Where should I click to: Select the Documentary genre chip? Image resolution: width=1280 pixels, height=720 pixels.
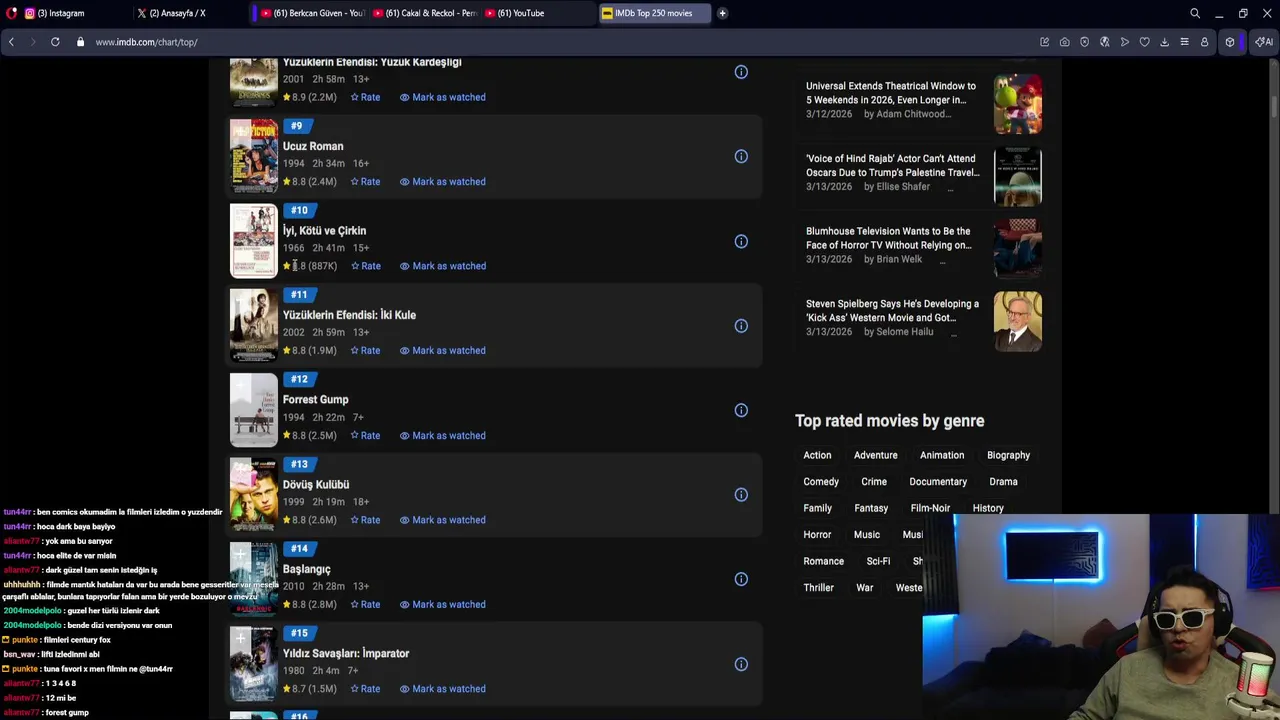(x=938, y=482)
